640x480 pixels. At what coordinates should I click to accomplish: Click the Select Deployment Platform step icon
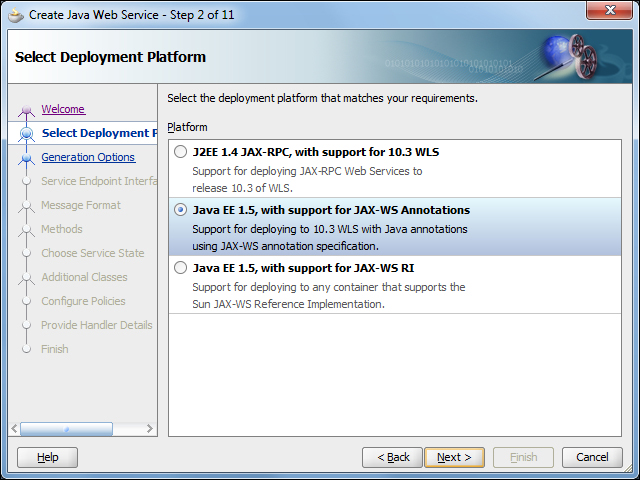click(26, 134)
